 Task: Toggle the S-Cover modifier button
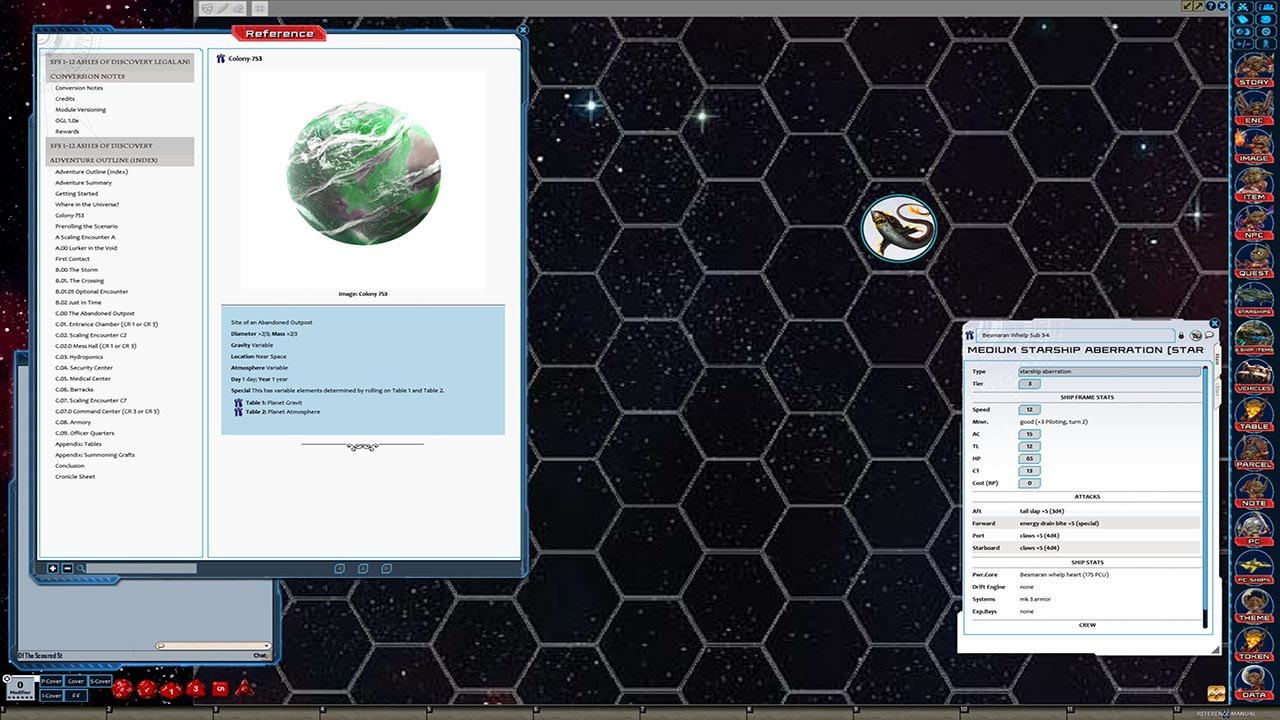(100, 681)
